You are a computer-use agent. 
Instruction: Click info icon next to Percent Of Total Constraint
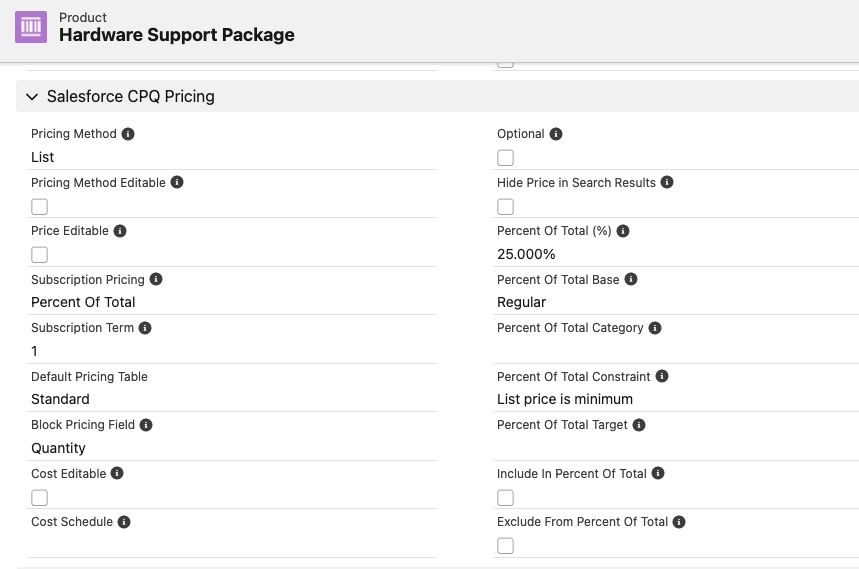point(662,377)
